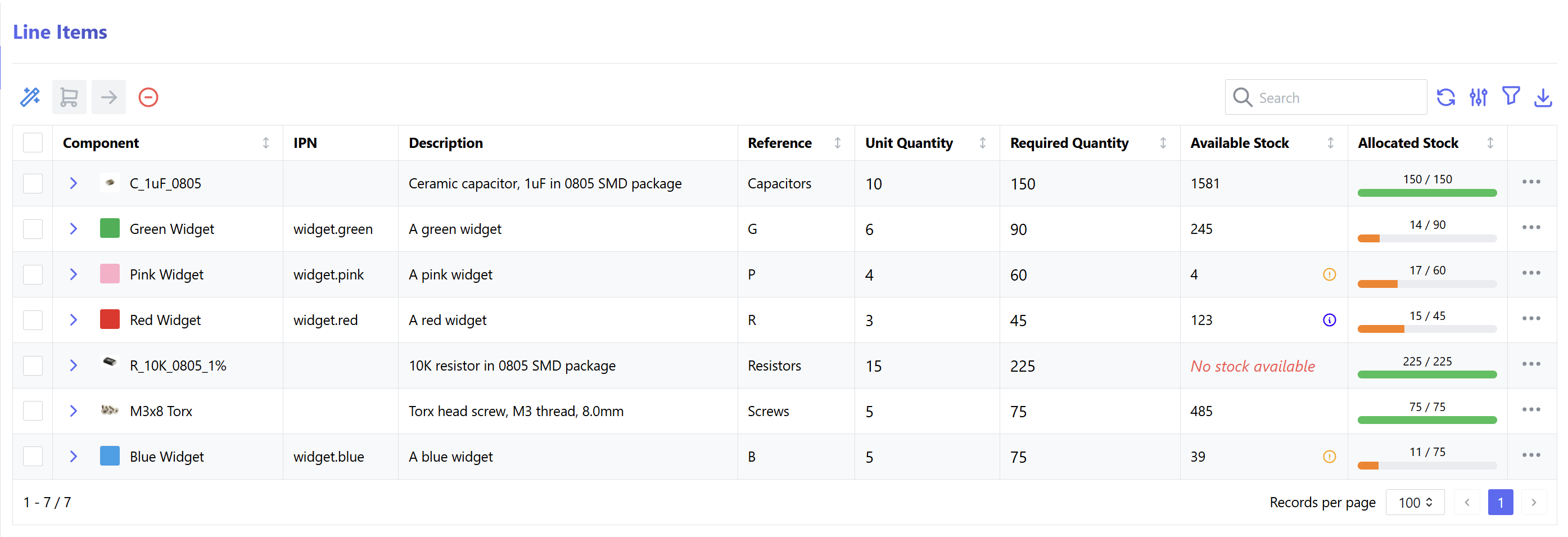Viewport: 1568px width, 537px height.
Task: Open the column selection sliders icon
Action: (x=1479, y=97)
